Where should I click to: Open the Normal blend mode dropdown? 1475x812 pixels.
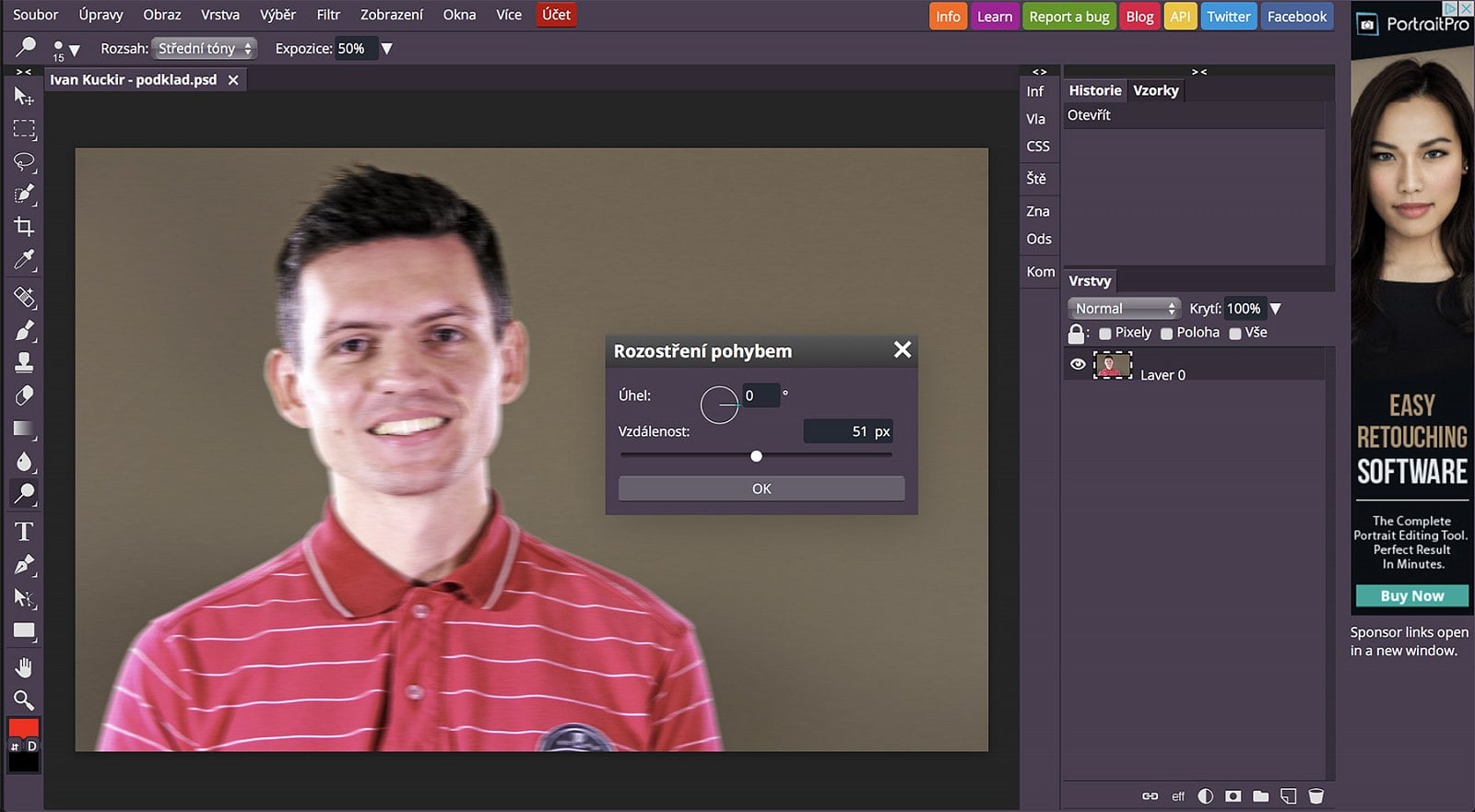(x=1125, y=309)
